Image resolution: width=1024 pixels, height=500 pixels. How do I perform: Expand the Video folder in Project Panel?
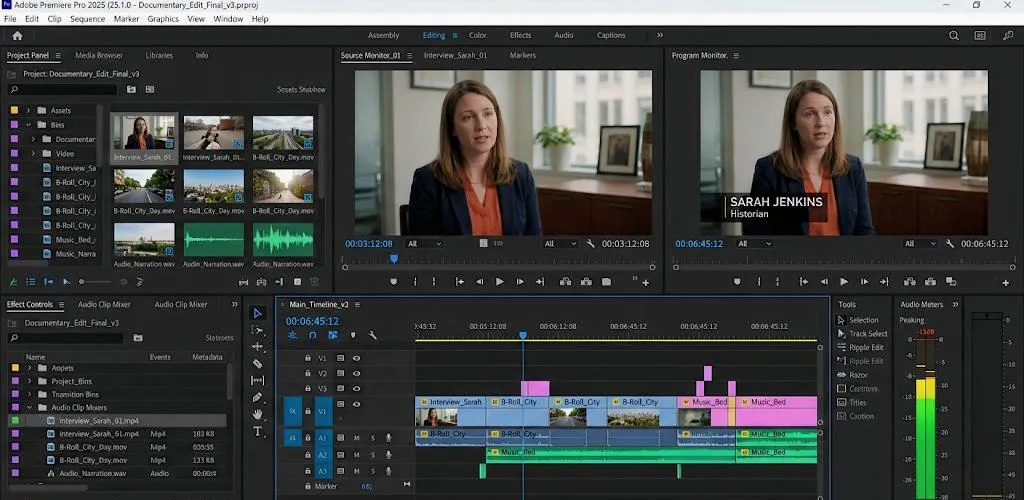point(33,153)
